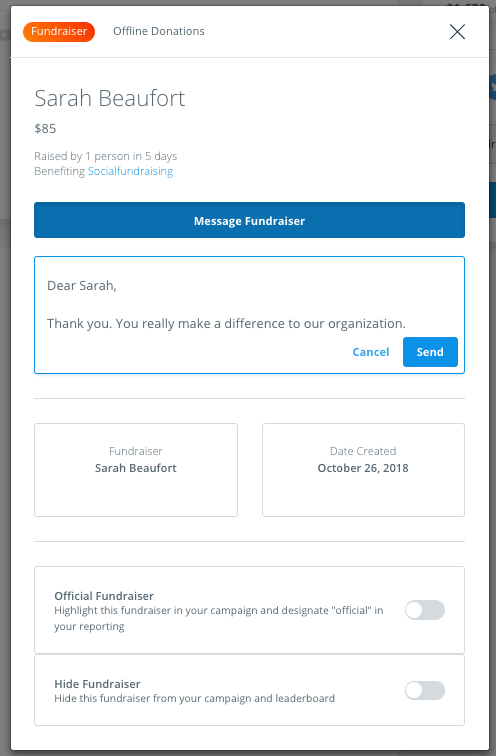Click the blue button peeking behind the dialog edge
The width and height of the screenshot is (496, 756).
pos(492,200)
